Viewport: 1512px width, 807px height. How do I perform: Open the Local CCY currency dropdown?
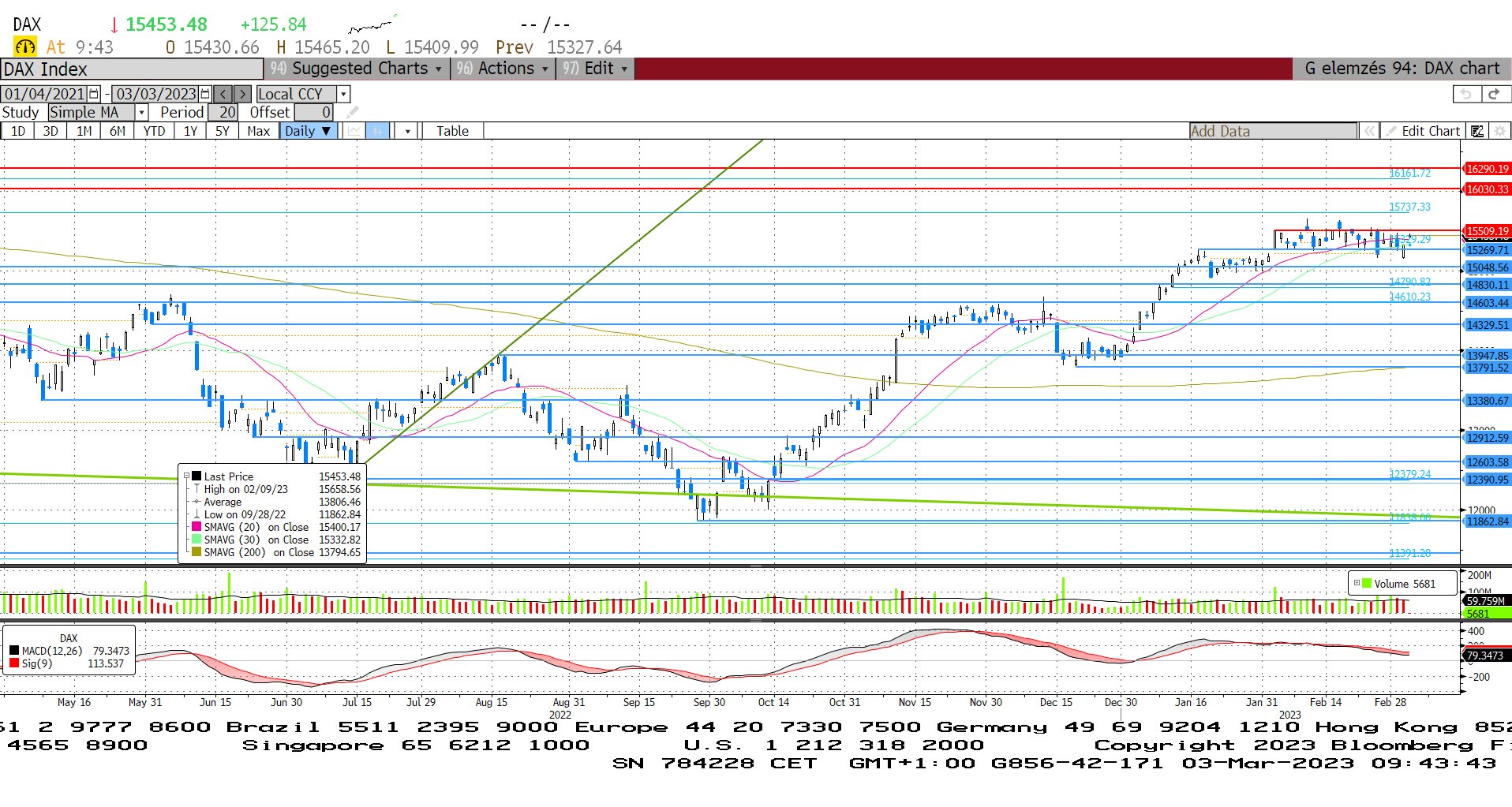343,94
